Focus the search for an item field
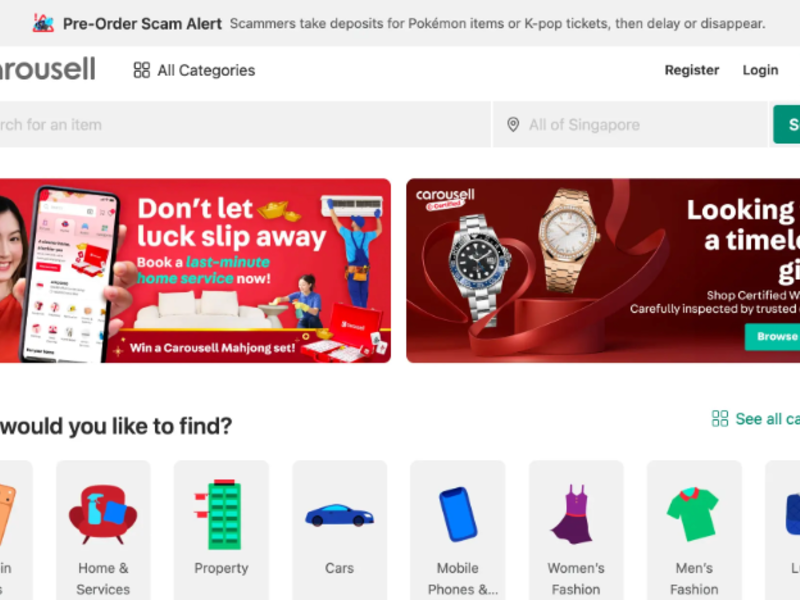 (240, 125)
